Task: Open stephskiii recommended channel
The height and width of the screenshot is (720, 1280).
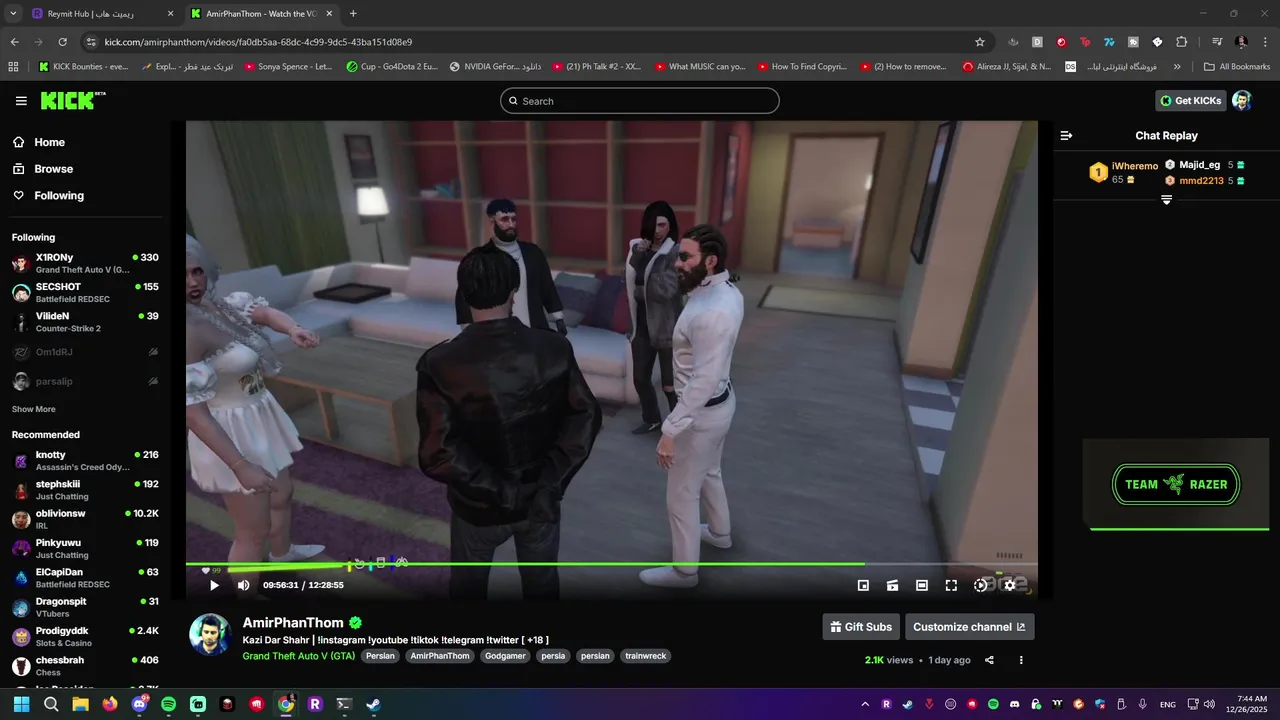Action: [84, 490]
